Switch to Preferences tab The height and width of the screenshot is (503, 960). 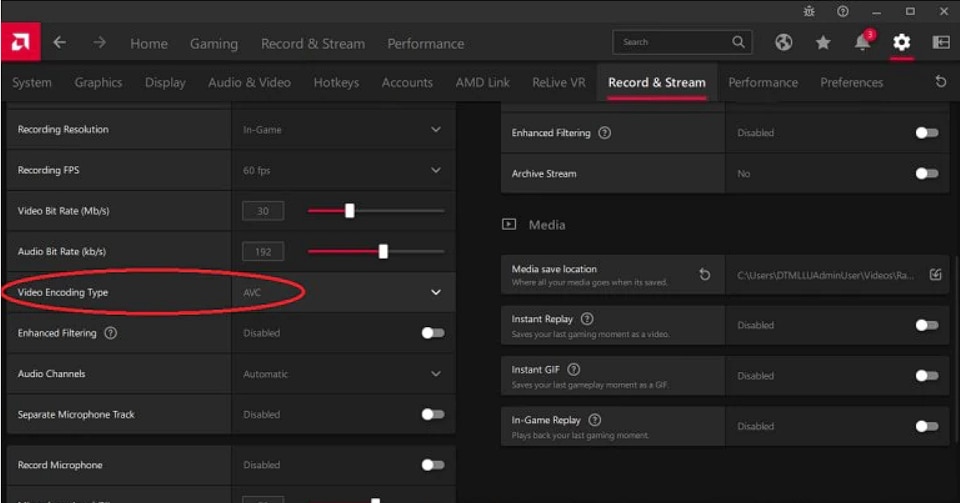click(x=852, y=83)
